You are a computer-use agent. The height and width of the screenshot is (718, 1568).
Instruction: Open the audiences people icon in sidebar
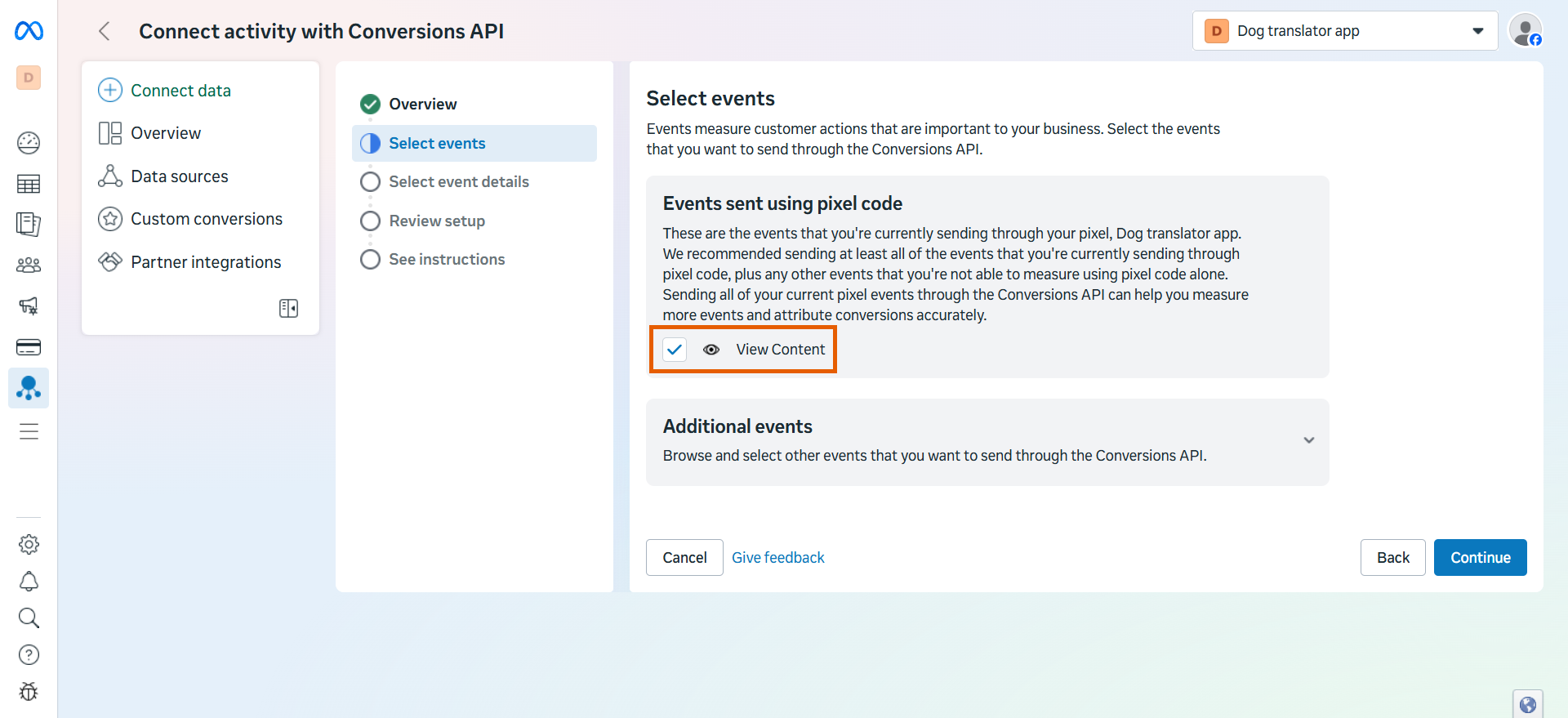[29, 265]
